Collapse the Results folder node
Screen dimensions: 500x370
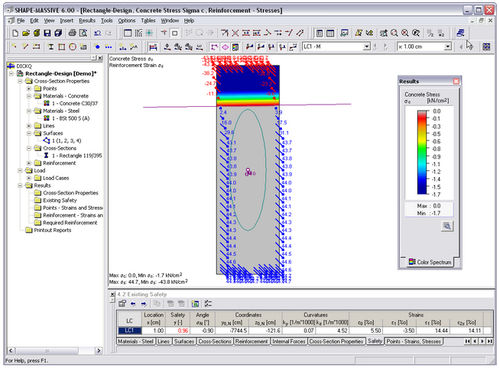click(20, 186)
